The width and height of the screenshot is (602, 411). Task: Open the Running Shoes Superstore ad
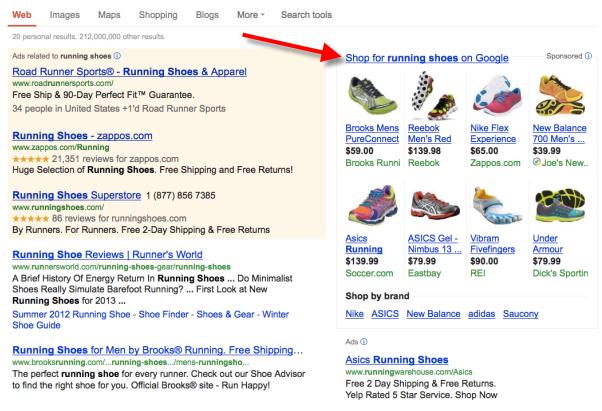76,195
